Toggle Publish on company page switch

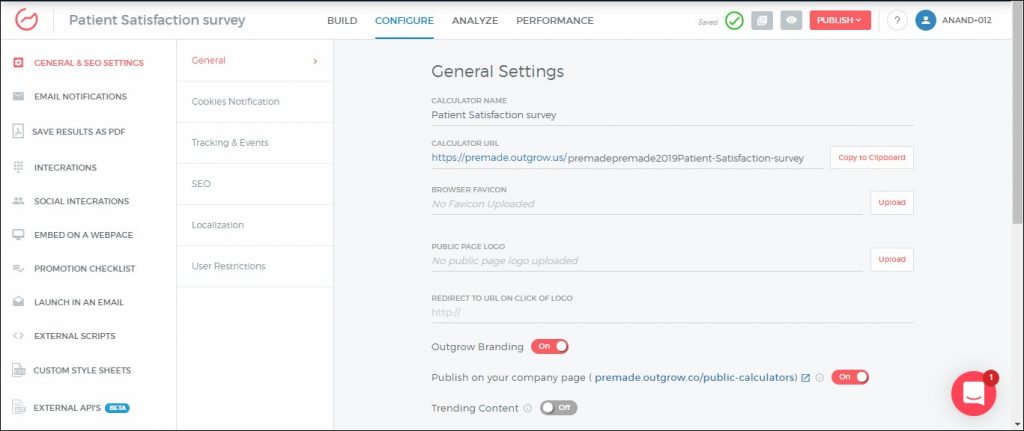coord(850,377)
